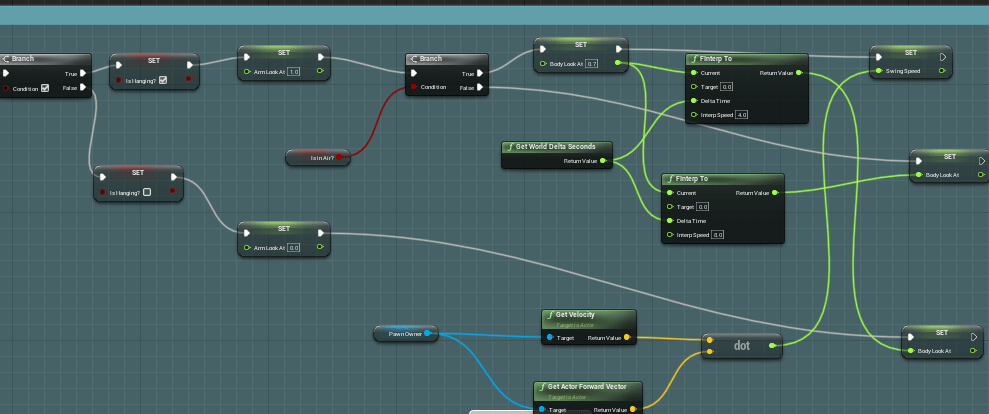This screenshot has width=989, height=414.
Task: Click the True exec pin on middle Branch
Action: point(482,73)
